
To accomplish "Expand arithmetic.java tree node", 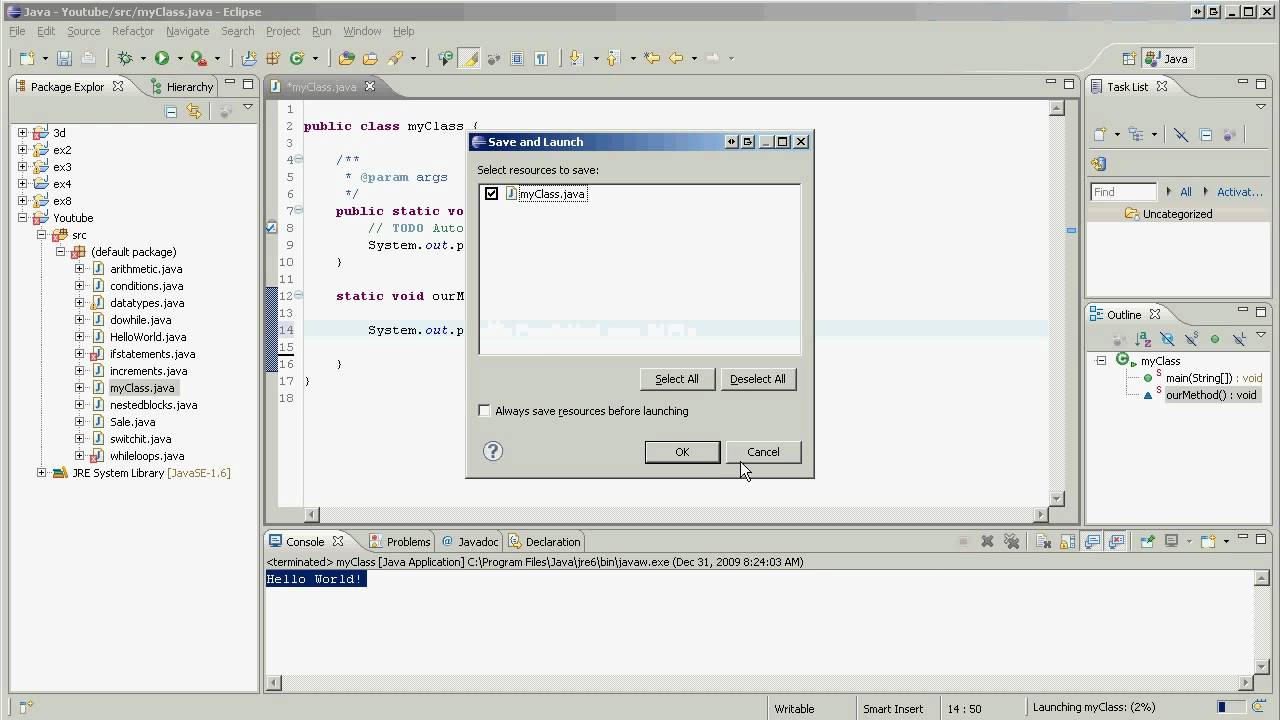I will tap(80, 269).
